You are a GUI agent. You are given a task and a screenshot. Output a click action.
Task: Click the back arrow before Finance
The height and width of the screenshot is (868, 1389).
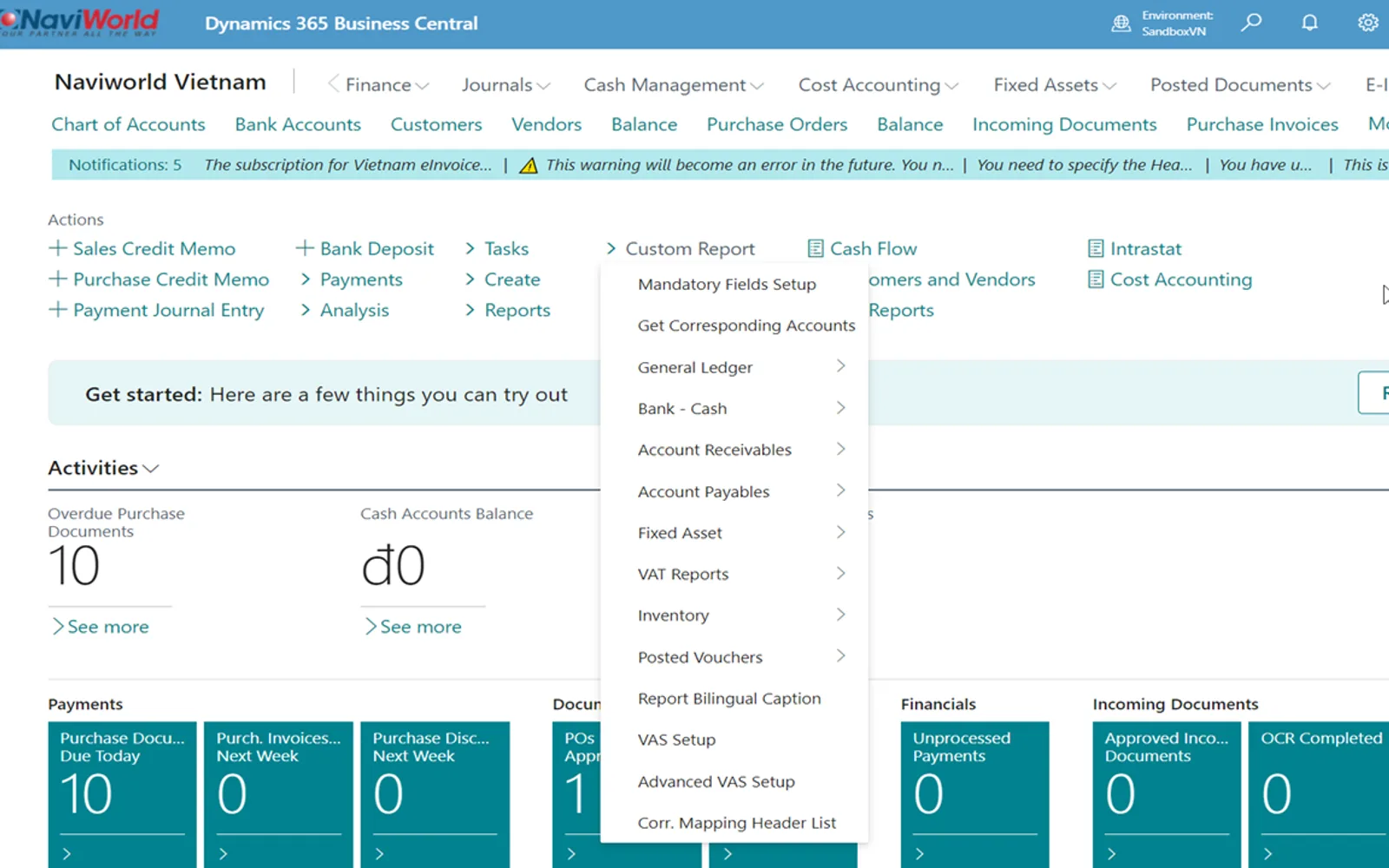332,84
